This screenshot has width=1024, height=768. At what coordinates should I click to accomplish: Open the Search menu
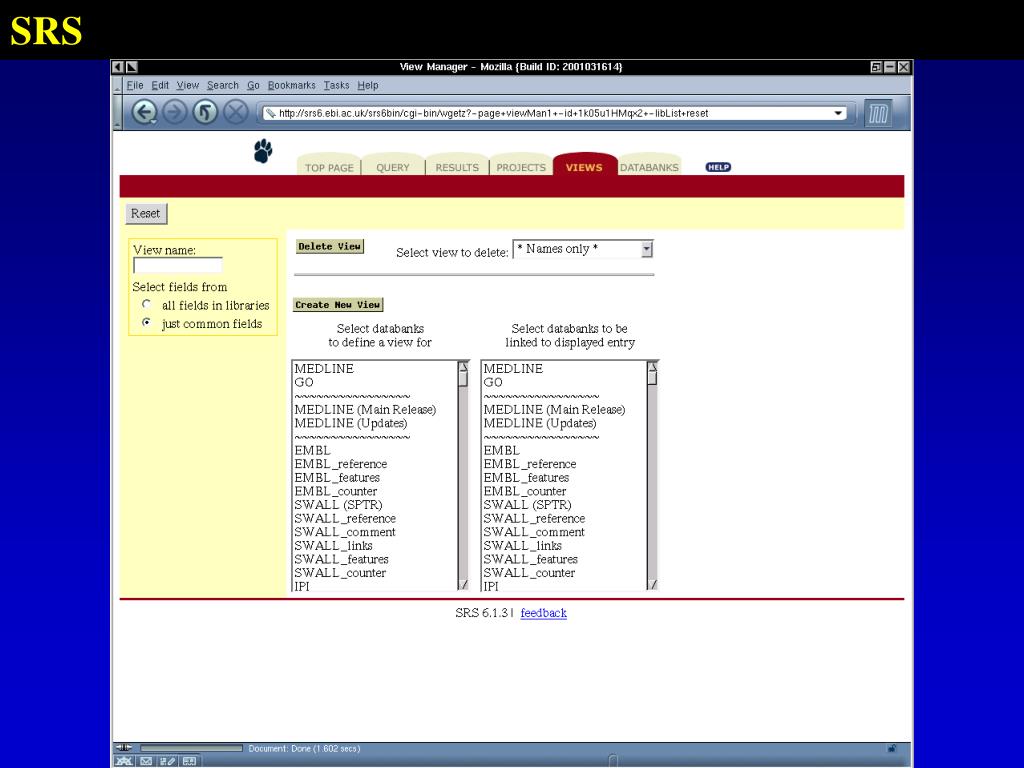pyautogui.click(x=223, y=86)
